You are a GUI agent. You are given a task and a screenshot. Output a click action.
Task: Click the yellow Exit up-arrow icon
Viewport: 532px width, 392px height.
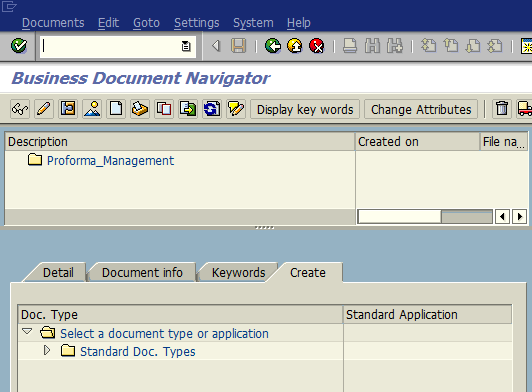[294, 46]
